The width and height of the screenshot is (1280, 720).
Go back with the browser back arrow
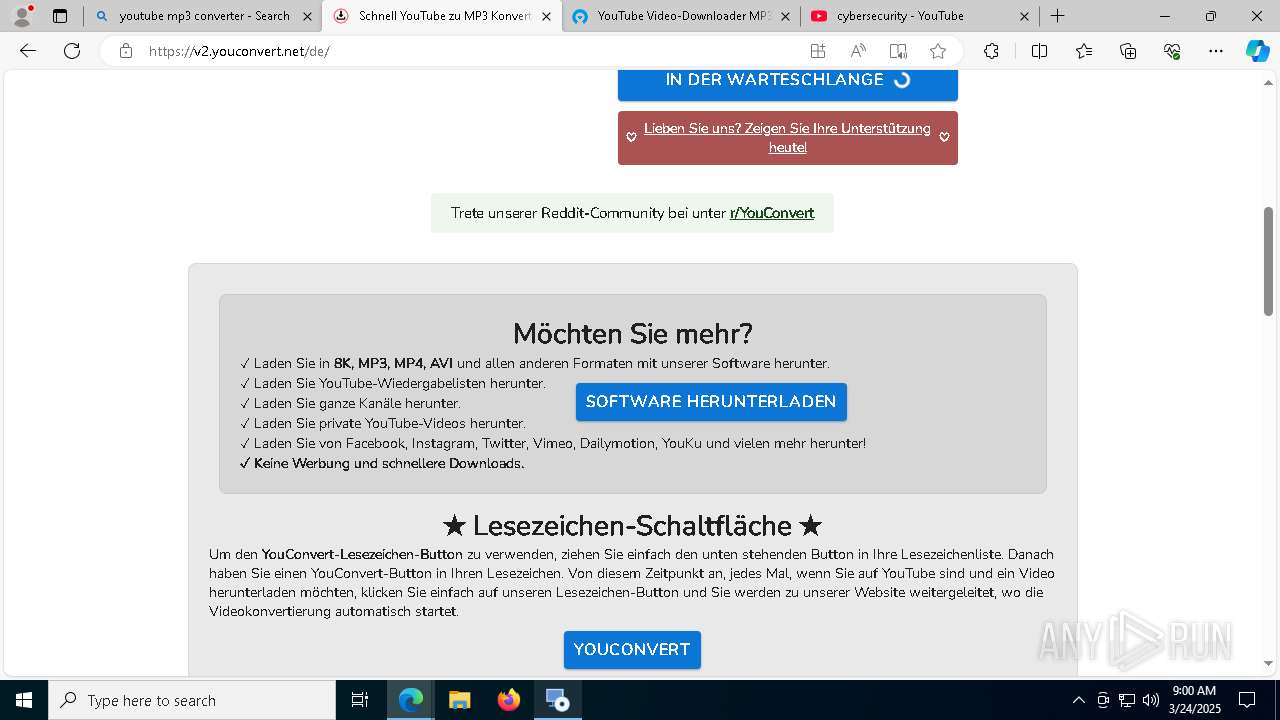28,51
